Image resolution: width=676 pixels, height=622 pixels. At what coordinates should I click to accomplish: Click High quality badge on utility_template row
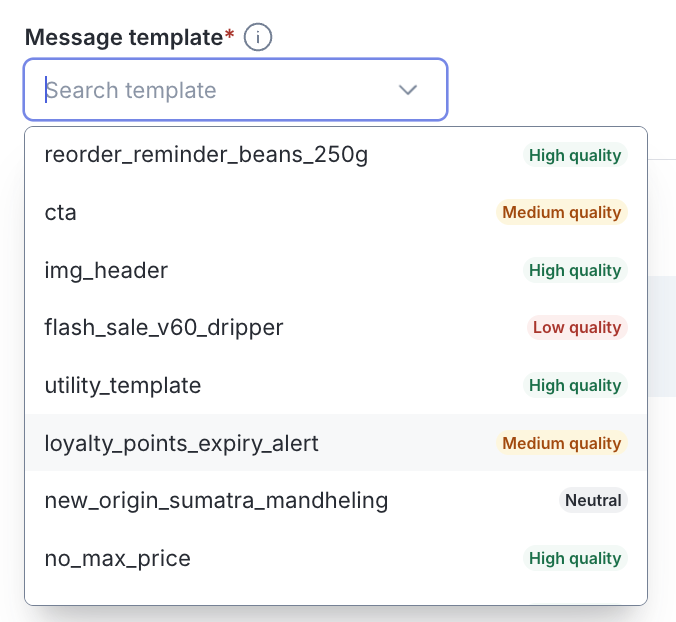[x=575, y=385]
